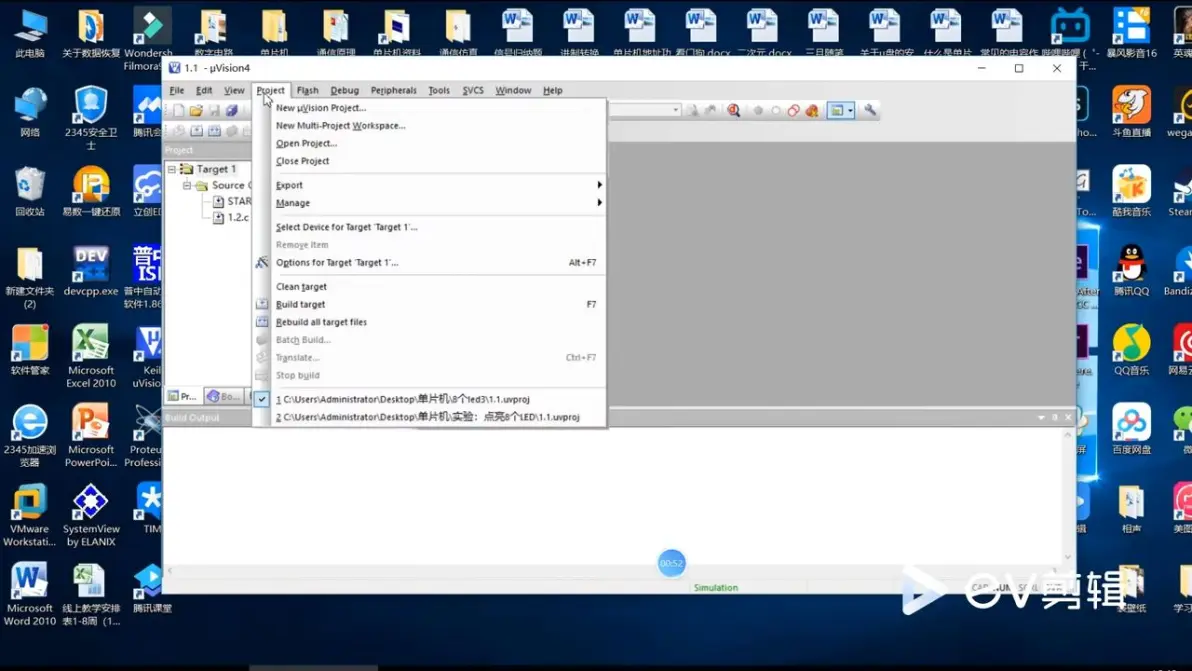Open the SVCS menu
The image size is (1192, 671).
473,90
